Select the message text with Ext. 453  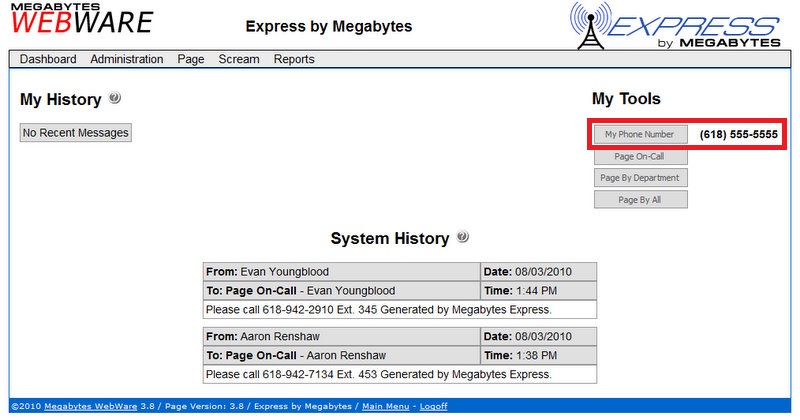point(378,373)
